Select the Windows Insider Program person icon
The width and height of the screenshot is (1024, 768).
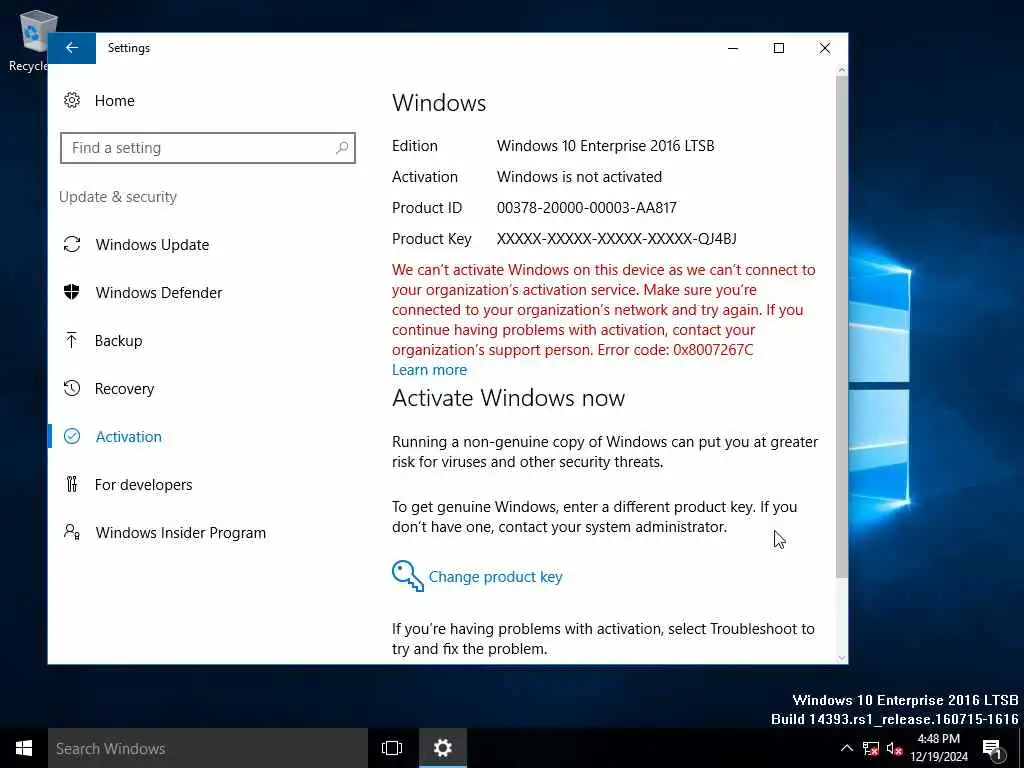pos(72,532)
